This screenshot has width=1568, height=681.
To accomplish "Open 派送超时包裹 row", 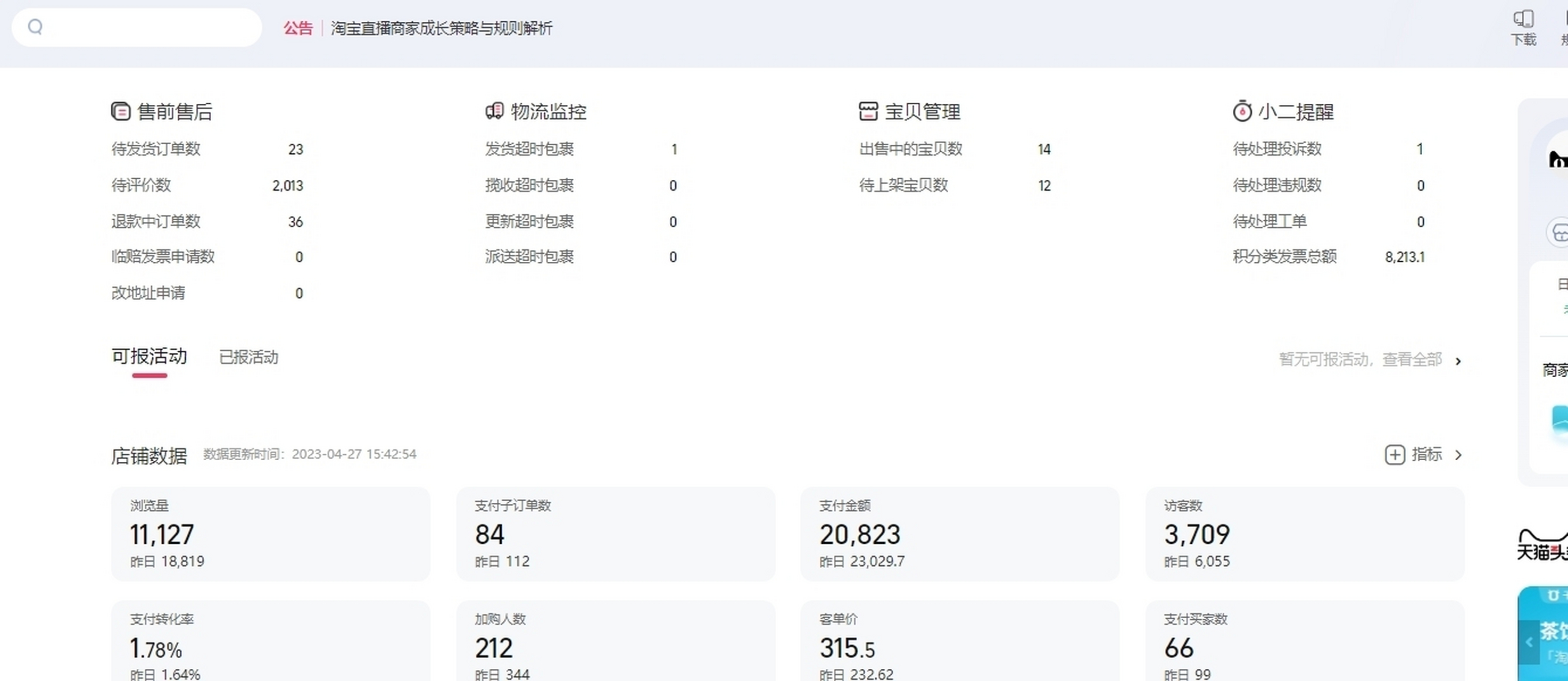I will pyautogui.click(x=580, y=257).
